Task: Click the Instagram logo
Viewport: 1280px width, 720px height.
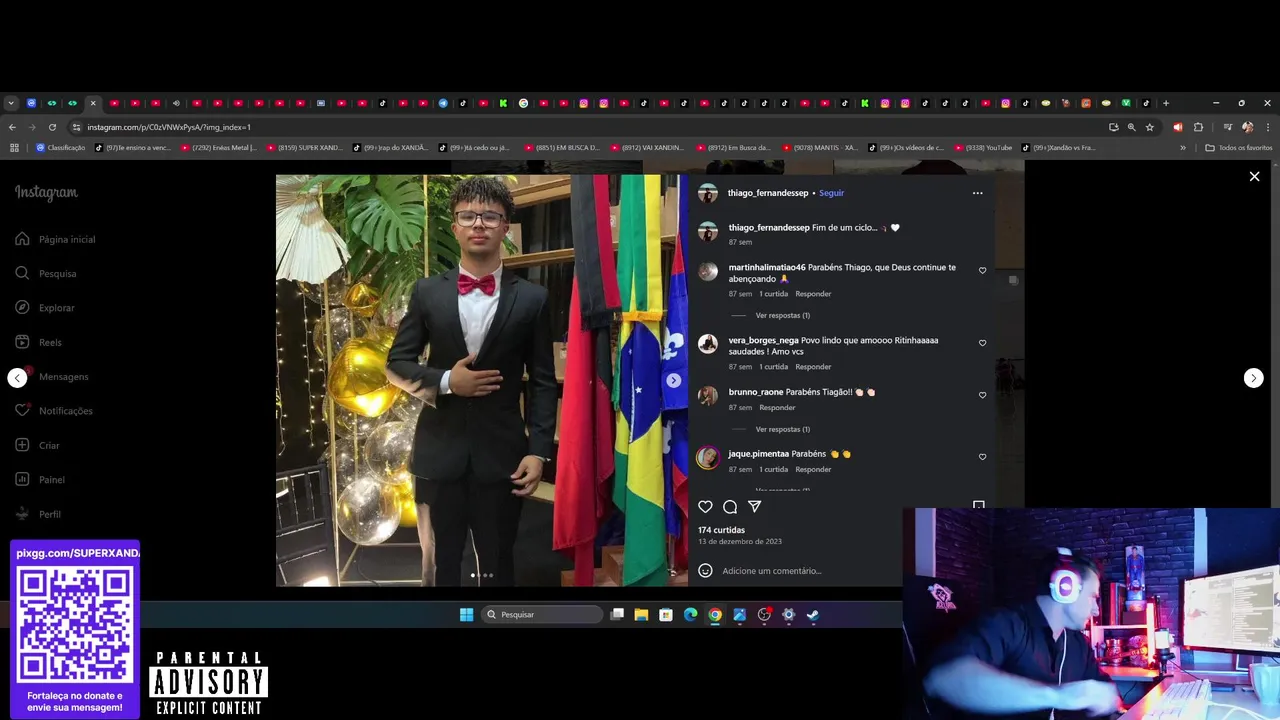Action: 46,193
